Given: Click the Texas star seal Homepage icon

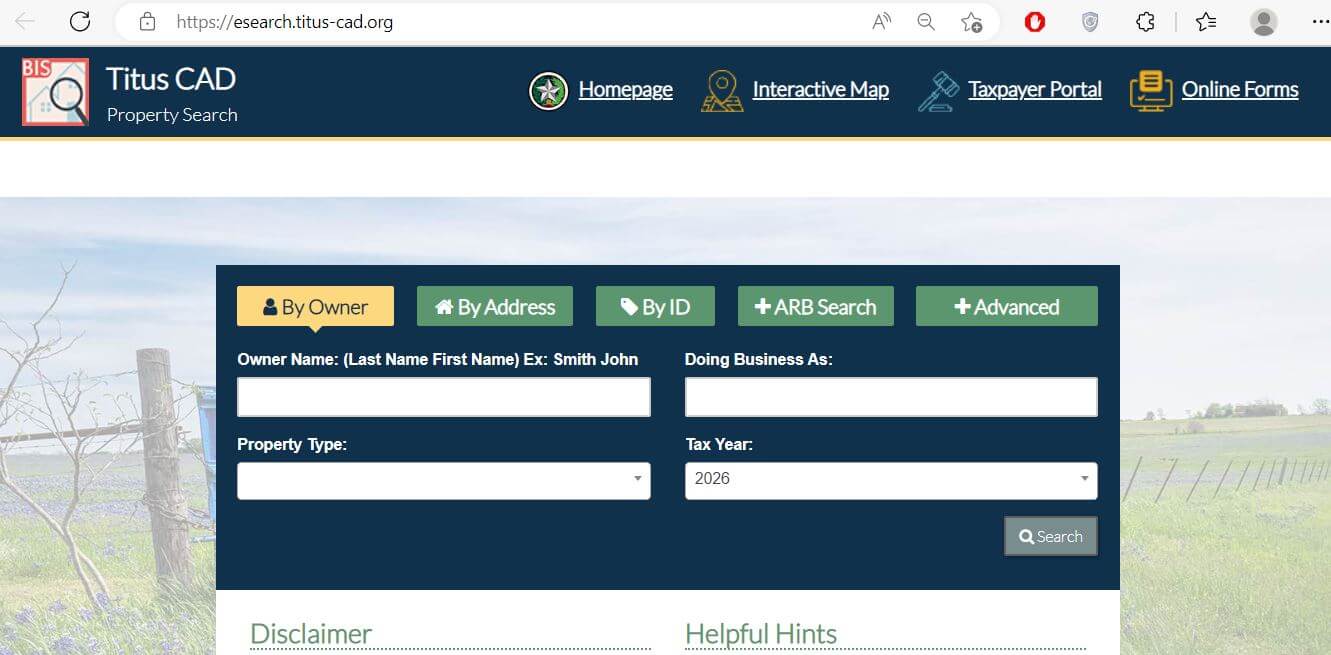Looking at the screenshot, I should [x=548, y=91].
